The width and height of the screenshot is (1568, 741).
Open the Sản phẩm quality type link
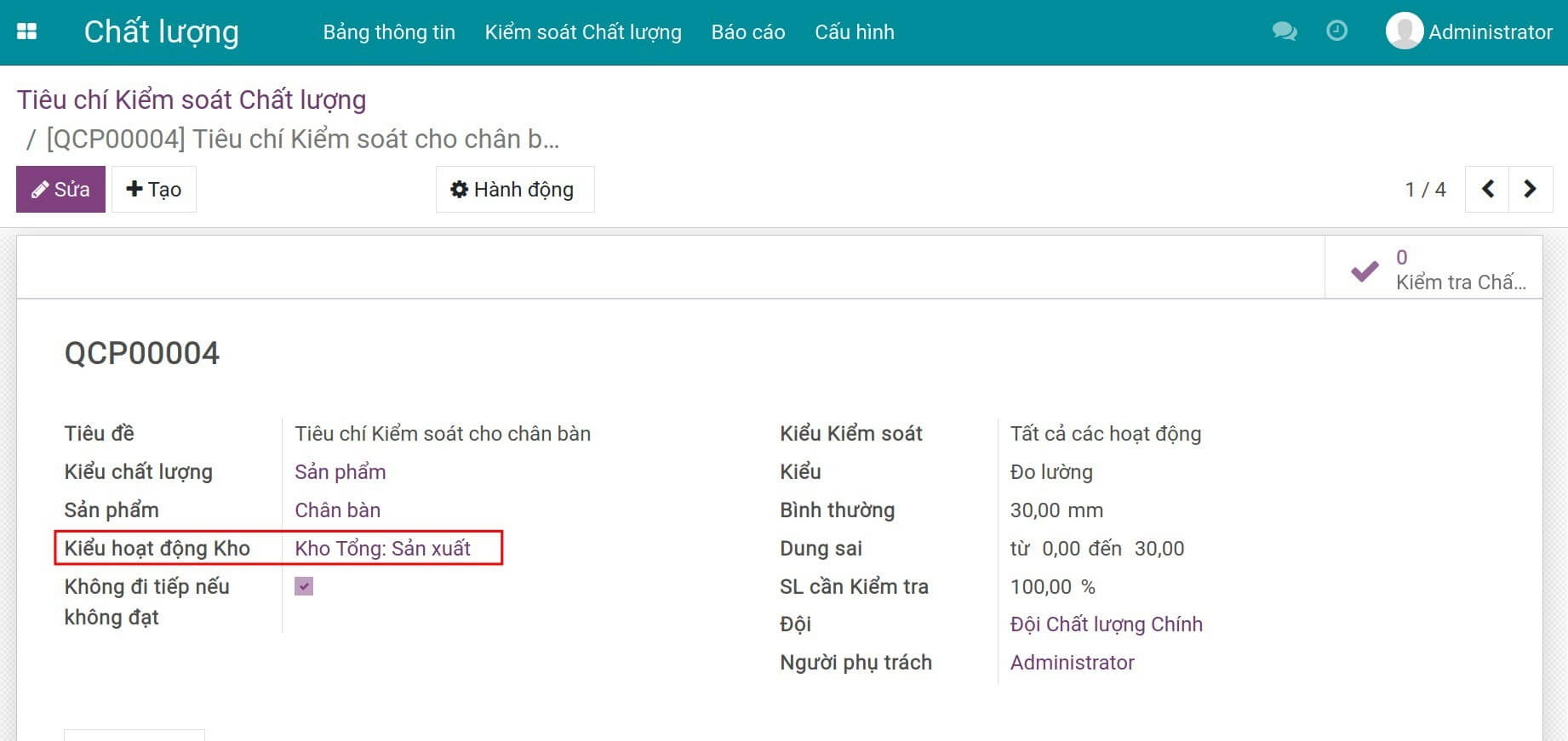pos(340,472)
